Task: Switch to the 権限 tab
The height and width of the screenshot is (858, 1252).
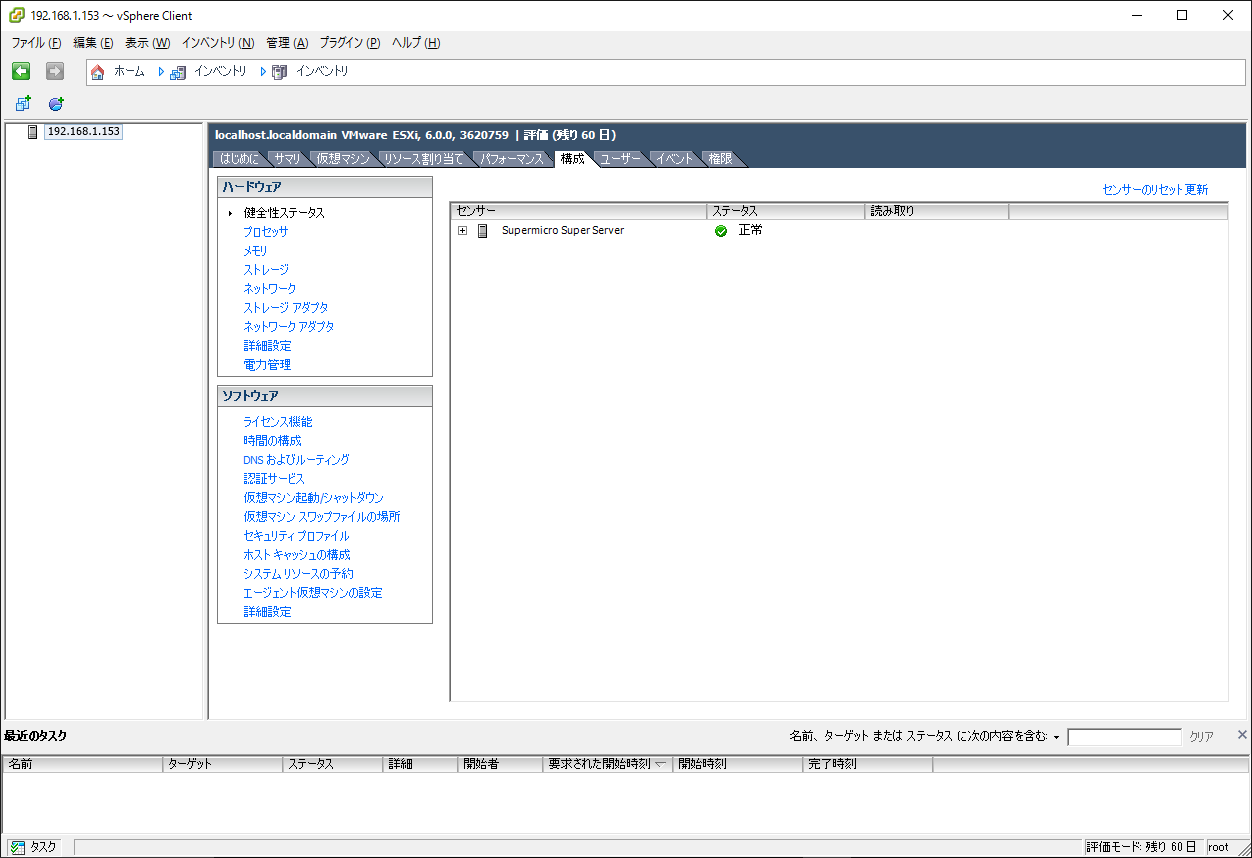Action: pos(720,159)
